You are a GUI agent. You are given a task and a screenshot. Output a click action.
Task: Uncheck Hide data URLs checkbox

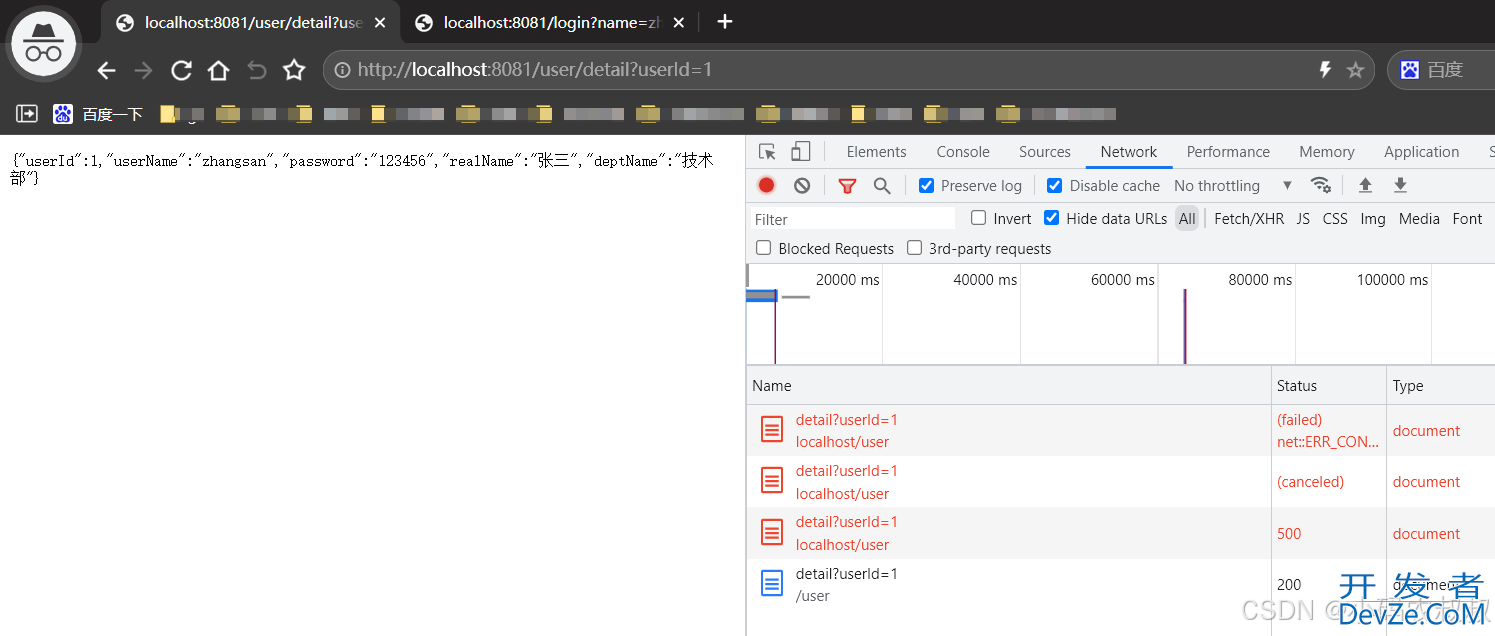tap(1051, 218)
